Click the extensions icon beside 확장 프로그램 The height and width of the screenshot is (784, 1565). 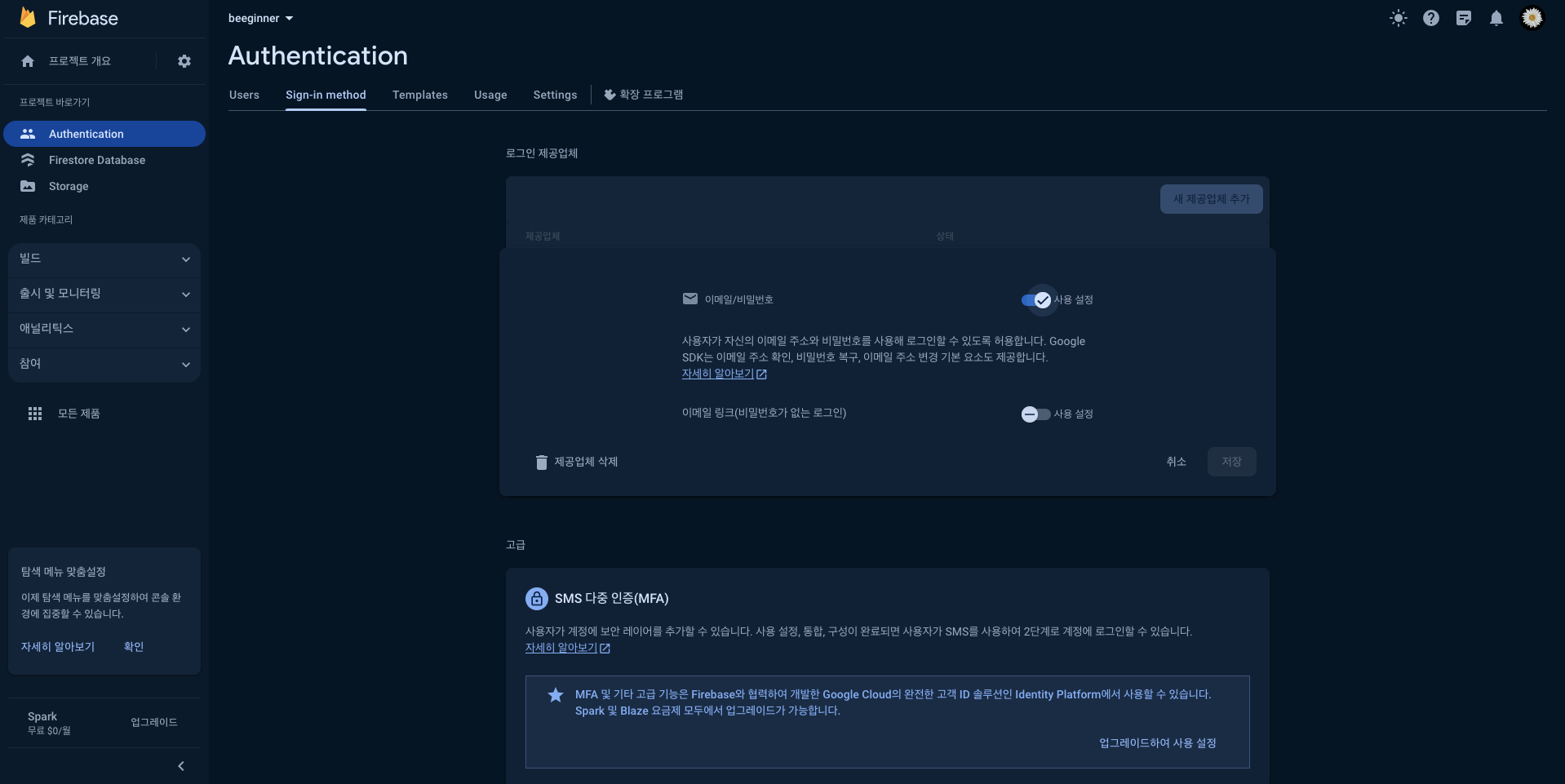(610, 95)
